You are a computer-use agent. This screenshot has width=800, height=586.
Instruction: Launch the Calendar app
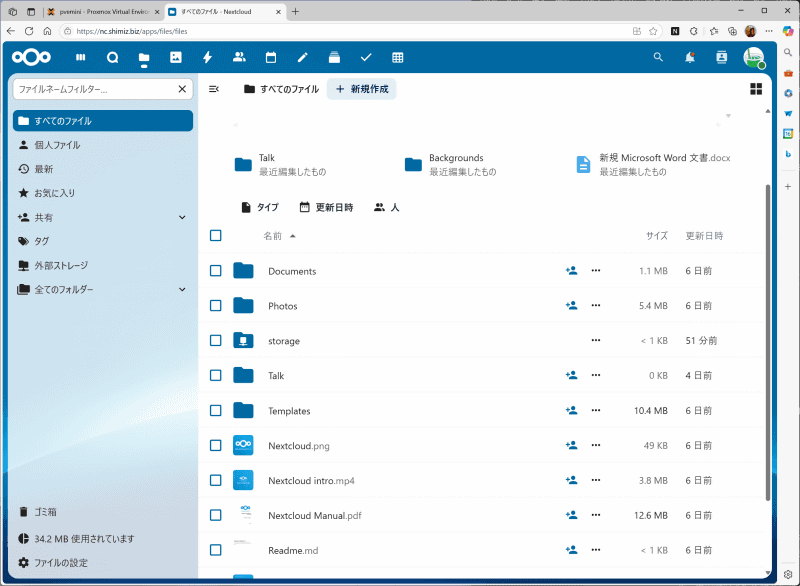[270, 57]
